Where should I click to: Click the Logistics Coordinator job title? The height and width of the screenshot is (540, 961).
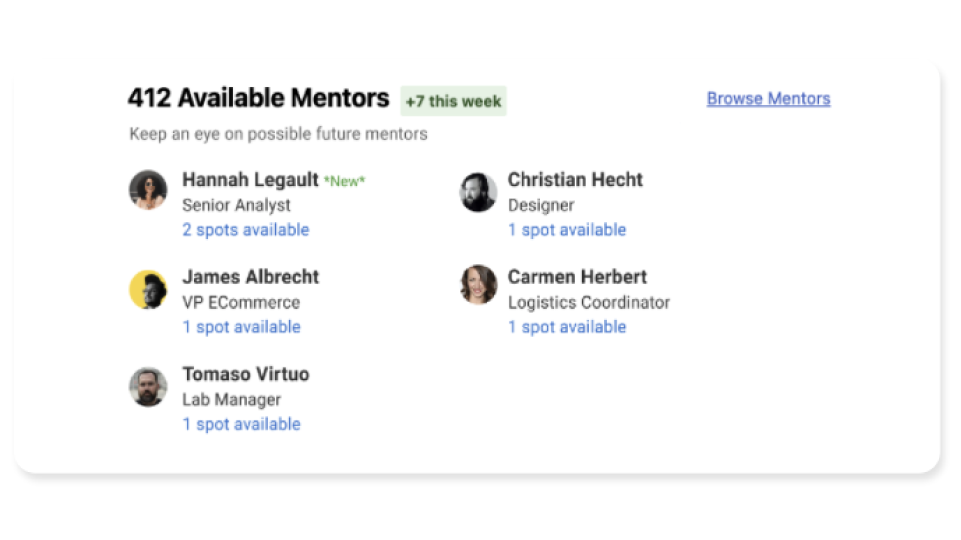pos(588,303)
